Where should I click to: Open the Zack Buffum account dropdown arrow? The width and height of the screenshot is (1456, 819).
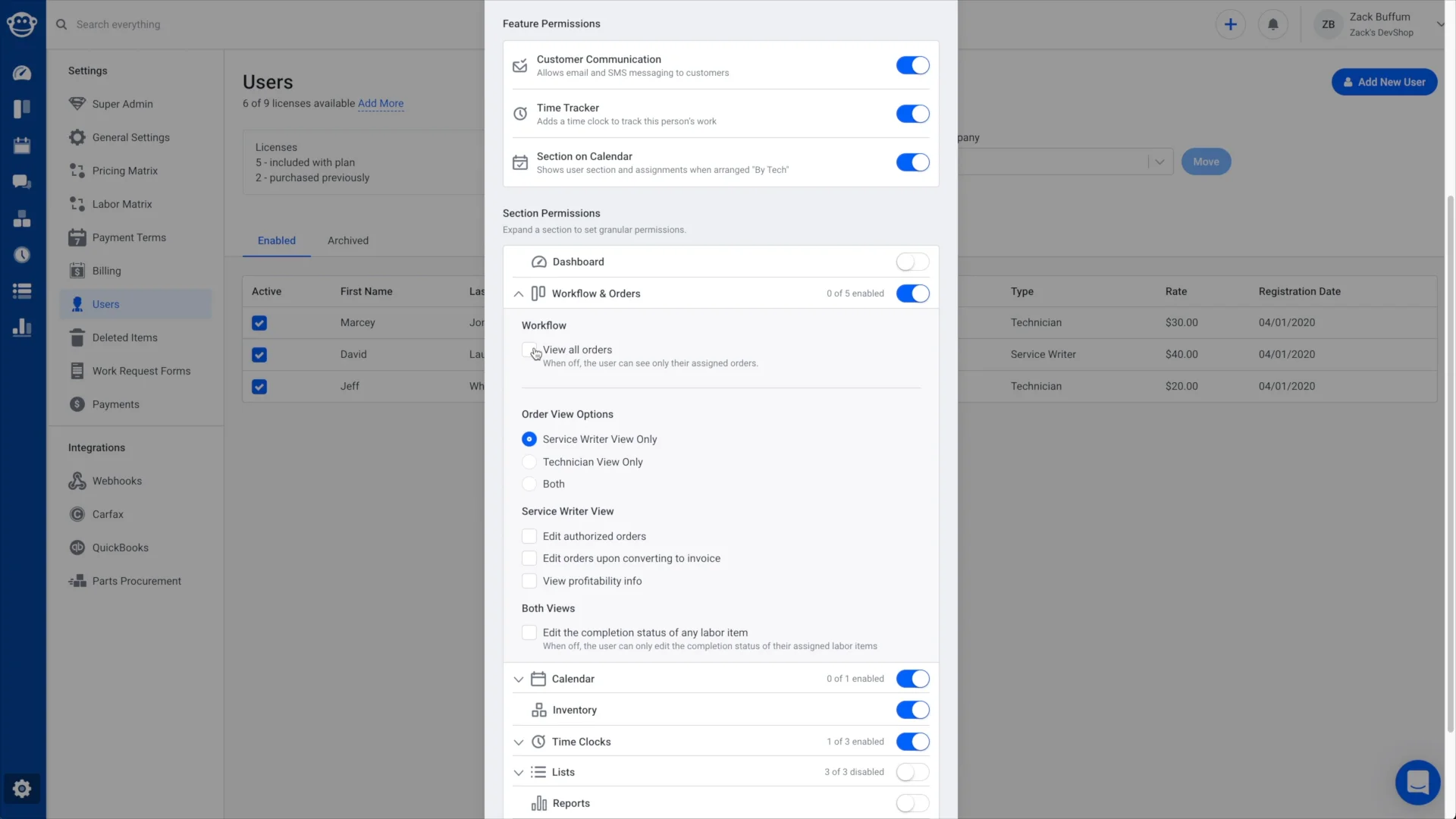1440,24
